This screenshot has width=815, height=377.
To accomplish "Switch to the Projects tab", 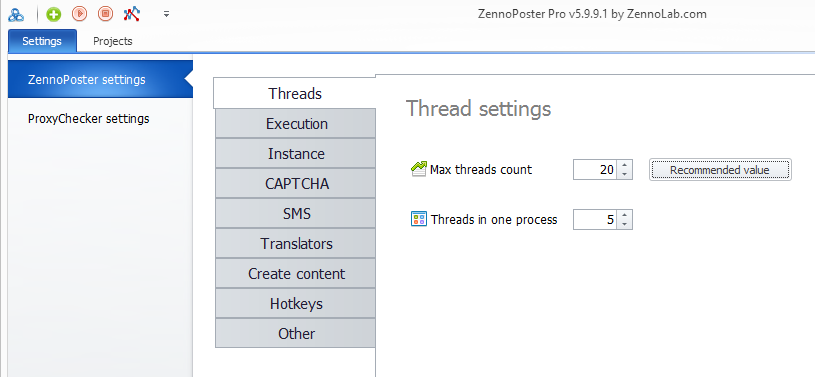I will point(113,41).
